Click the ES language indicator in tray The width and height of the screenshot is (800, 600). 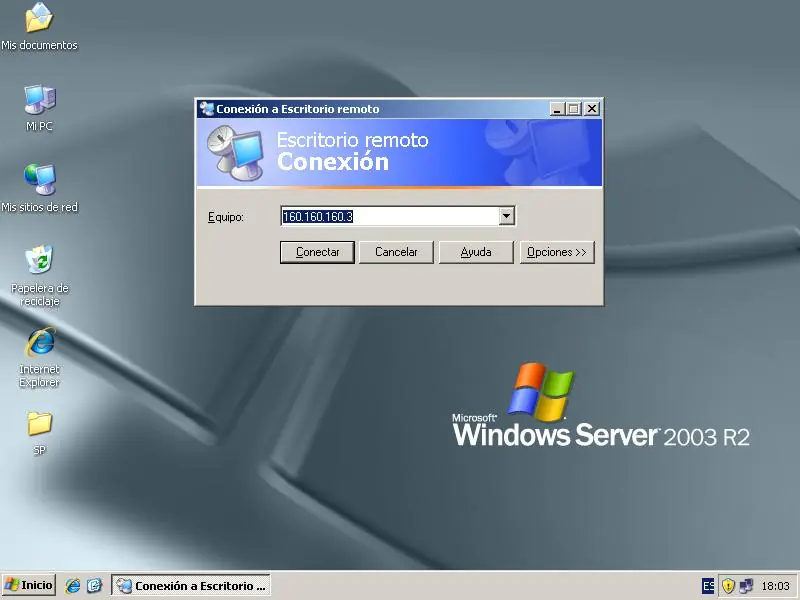coord(708,586)
